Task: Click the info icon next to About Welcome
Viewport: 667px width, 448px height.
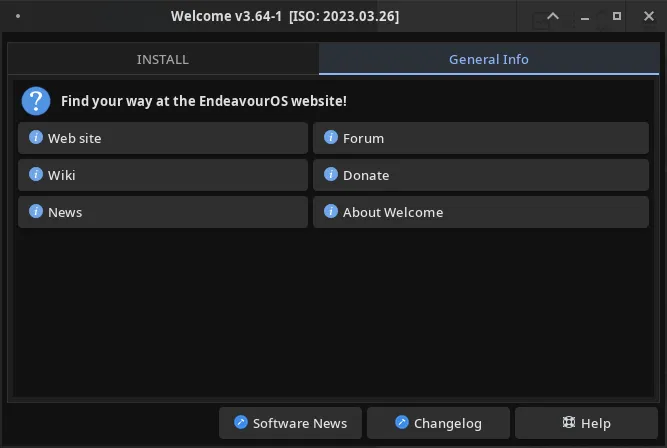Action: click(331, 211)
